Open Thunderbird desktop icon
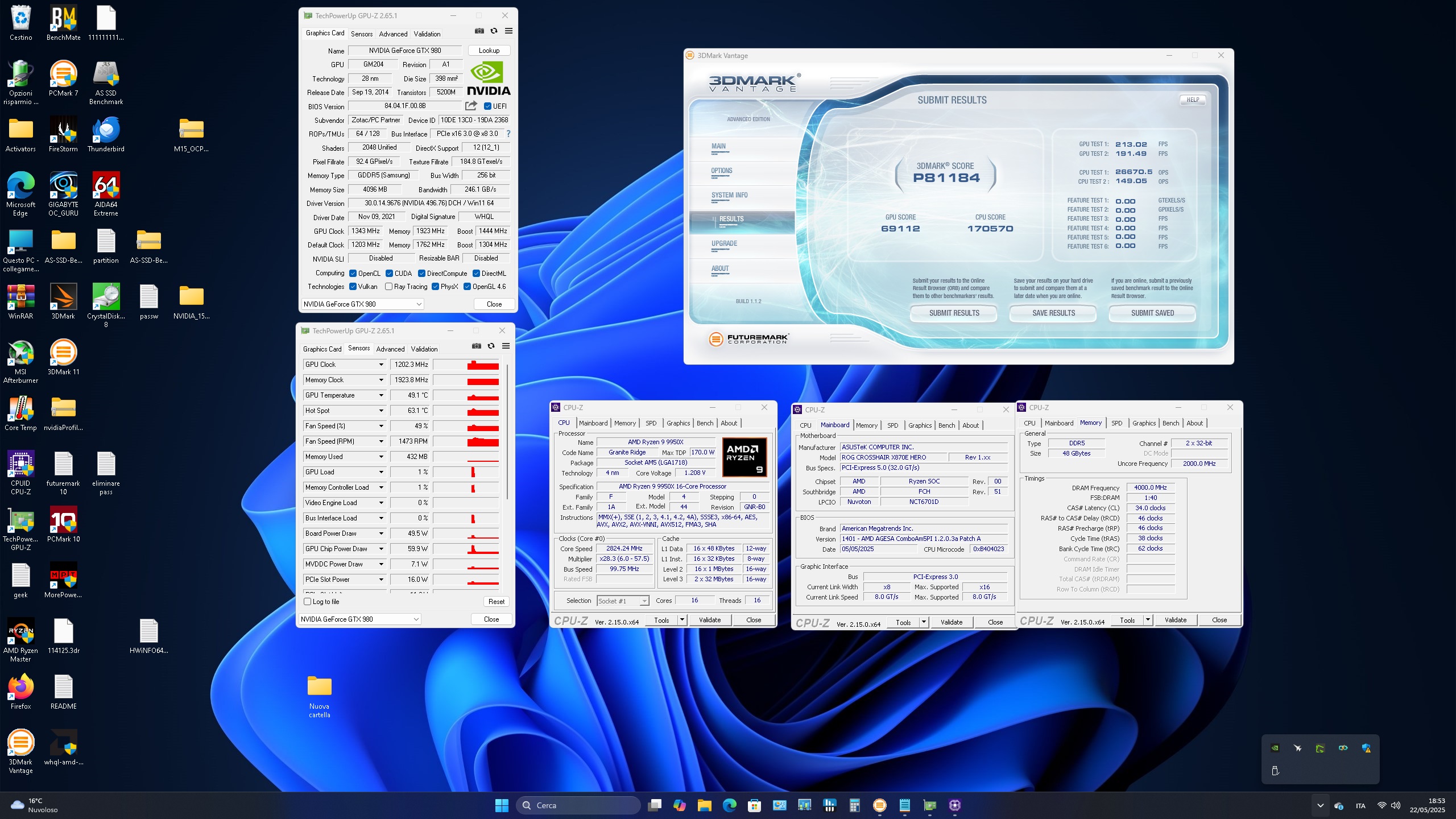The height and width of the screenshot is (819, 1456). pyautogui.click(x=106, y=135)
